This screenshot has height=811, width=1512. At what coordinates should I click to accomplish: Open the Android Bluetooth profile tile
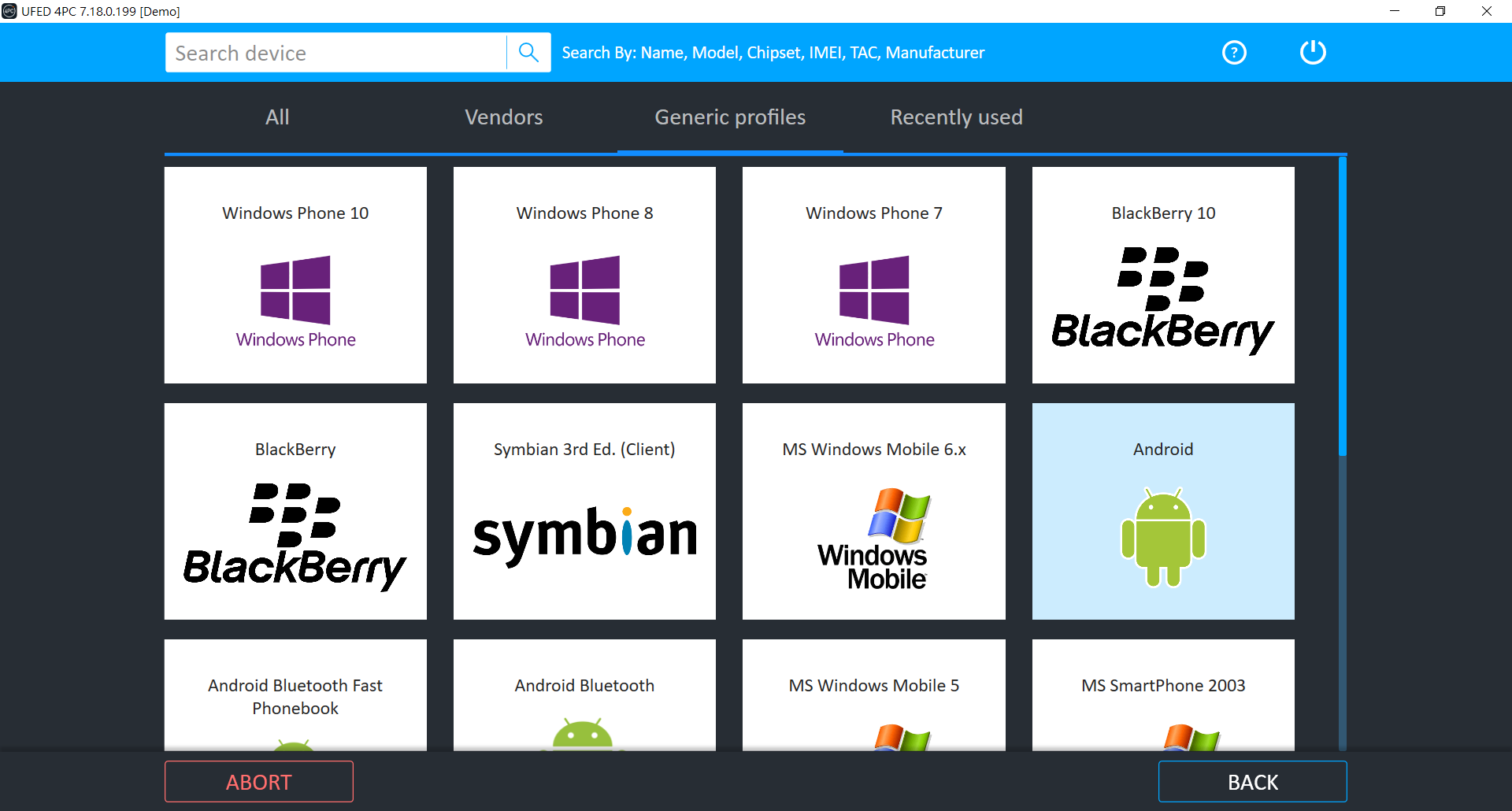[x=585, y=694]
